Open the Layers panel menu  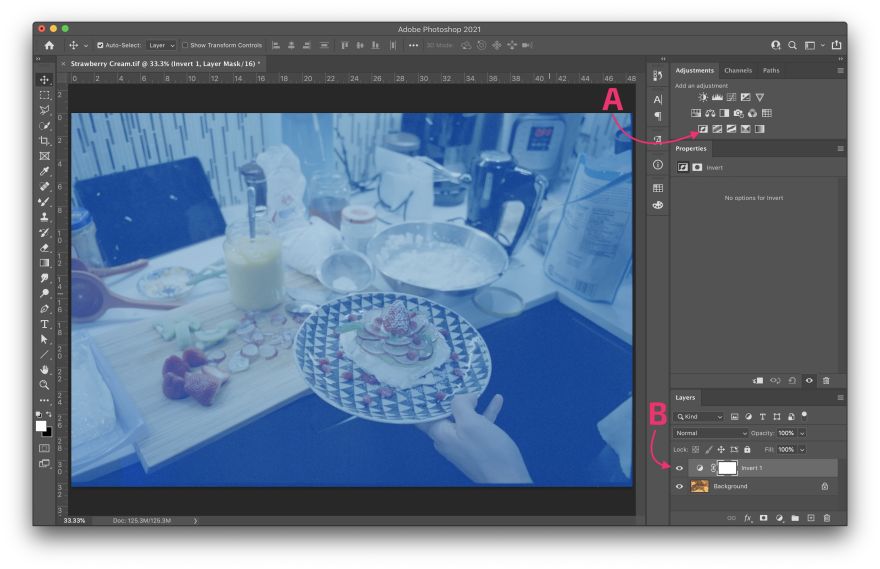840,397
